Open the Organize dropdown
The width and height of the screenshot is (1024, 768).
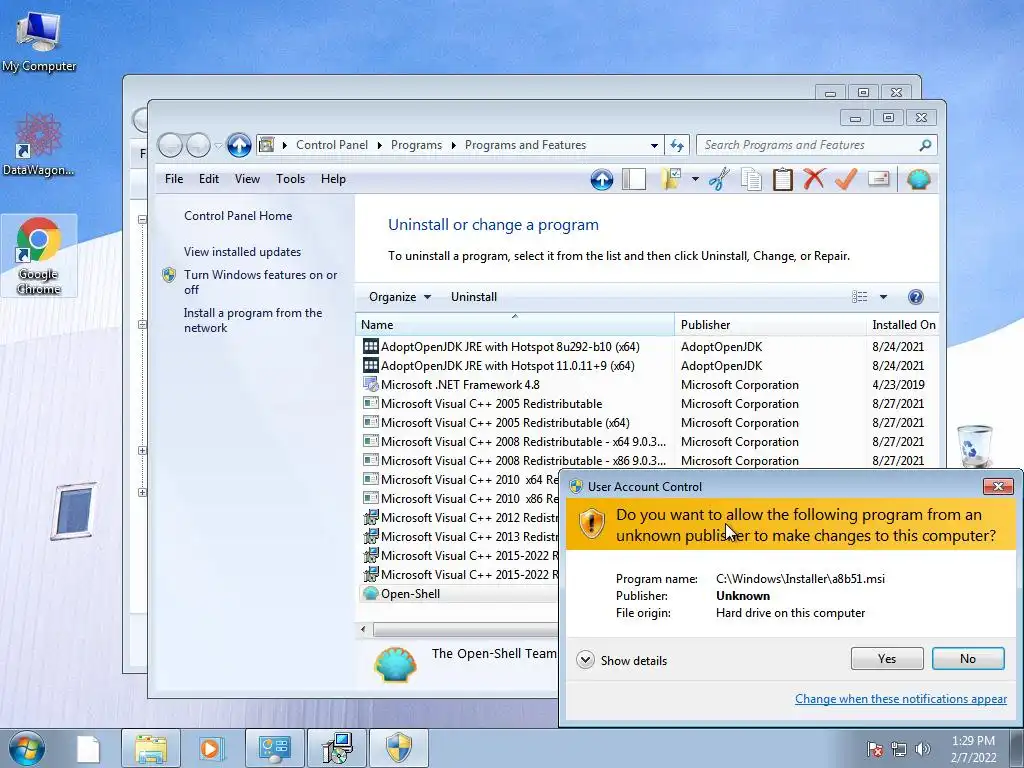click(x=400, y=297)
